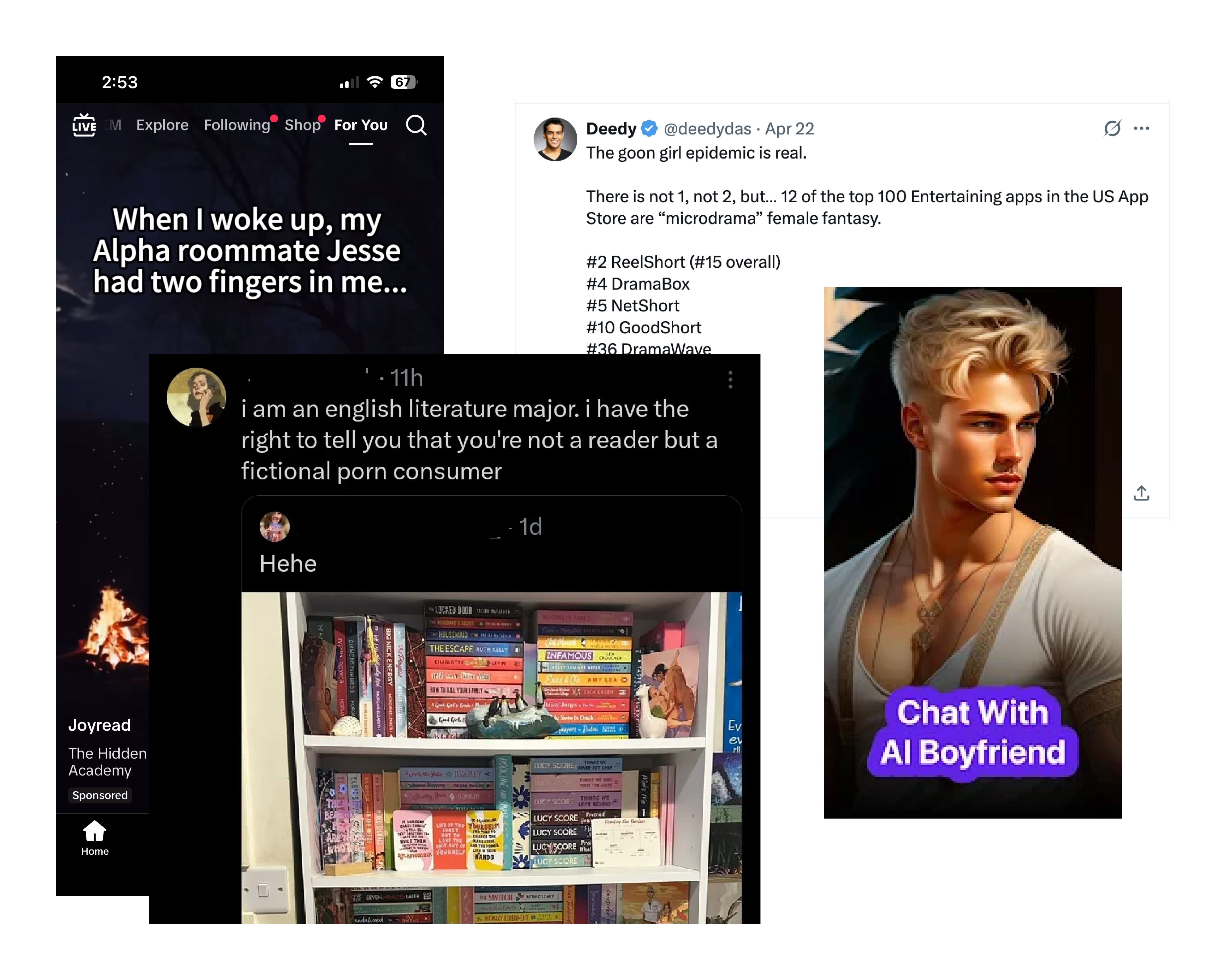Open search with the magnifier icon
The width and height of the screenshot is (1232, 980).
(x=416, y=125)
